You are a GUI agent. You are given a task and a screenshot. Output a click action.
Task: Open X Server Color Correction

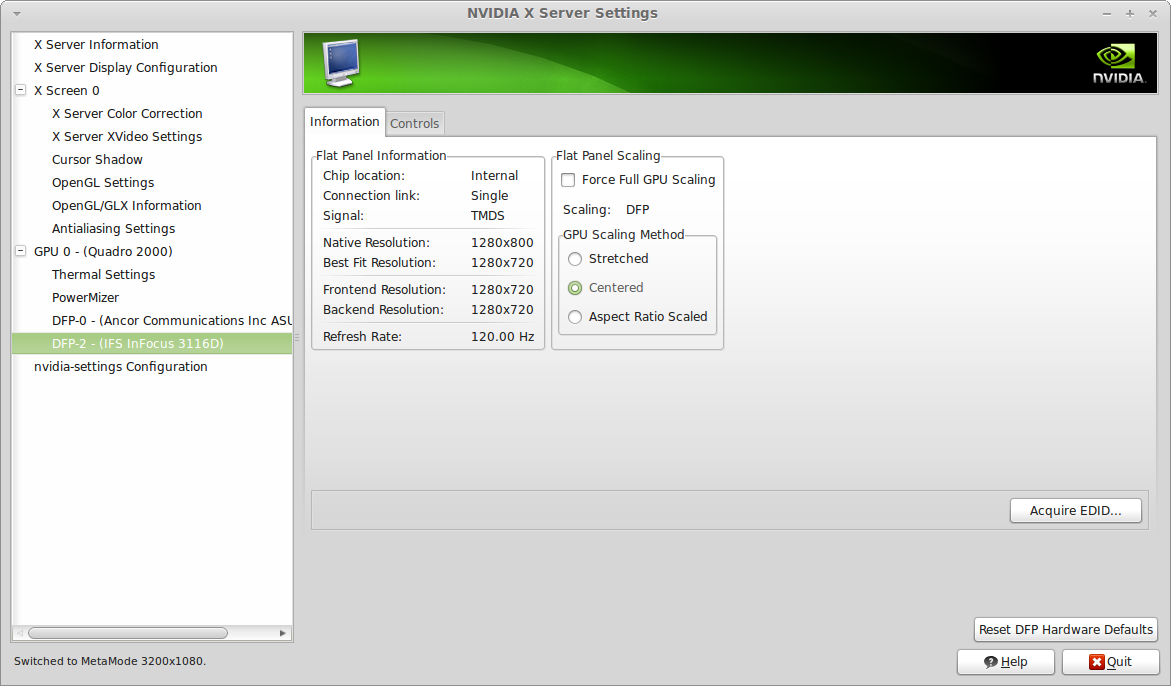(127, 114)
